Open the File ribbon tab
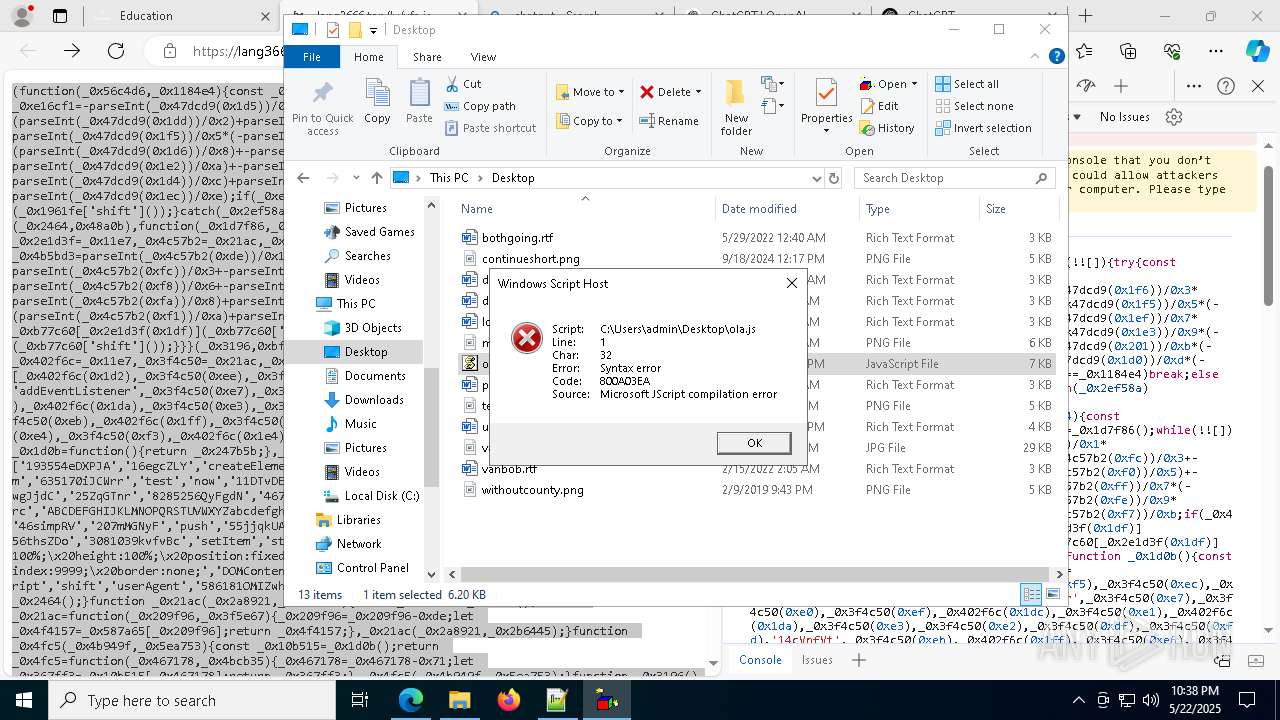The height and width of the screenshot is (720, 1280). (x=312, y=57)
